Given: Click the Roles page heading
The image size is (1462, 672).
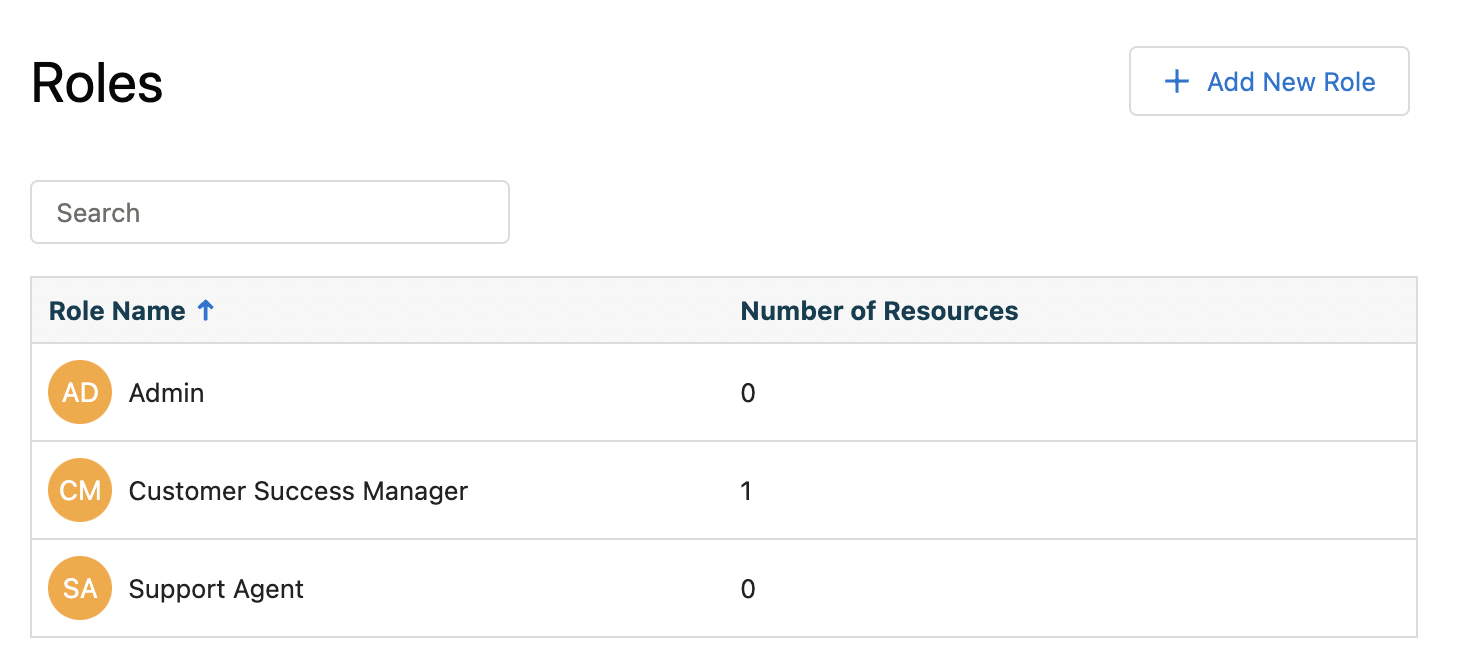Looking at the screenshot, I should tap(97, 83).
